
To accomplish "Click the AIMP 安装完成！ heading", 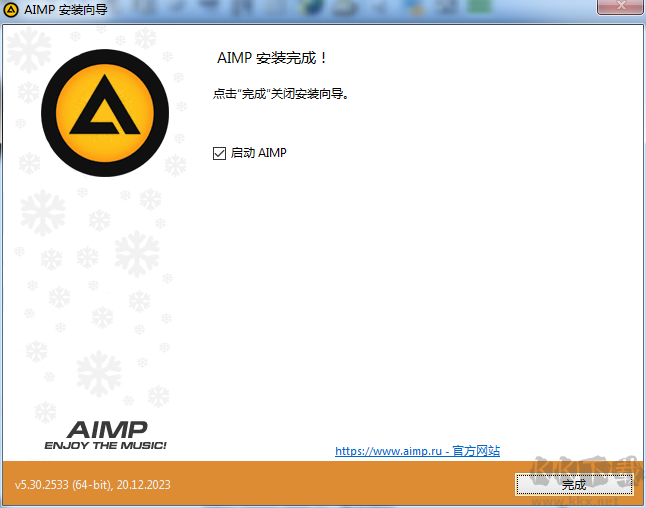I will tap(273, 58).
